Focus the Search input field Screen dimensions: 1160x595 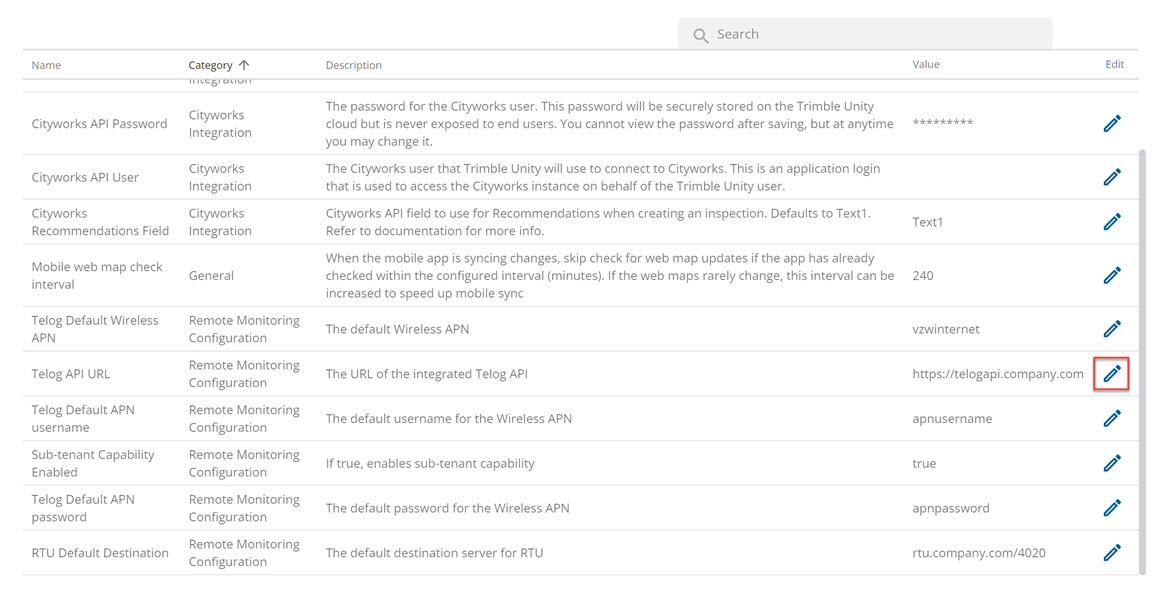(865, 34)
